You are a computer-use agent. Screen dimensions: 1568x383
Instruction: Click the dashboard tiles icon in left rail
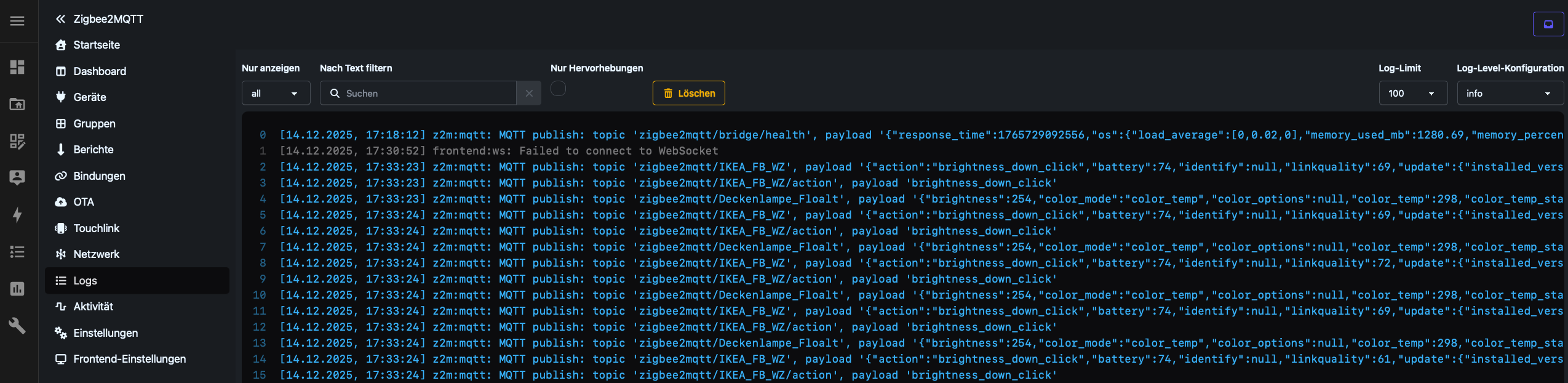tap(17, 67)
